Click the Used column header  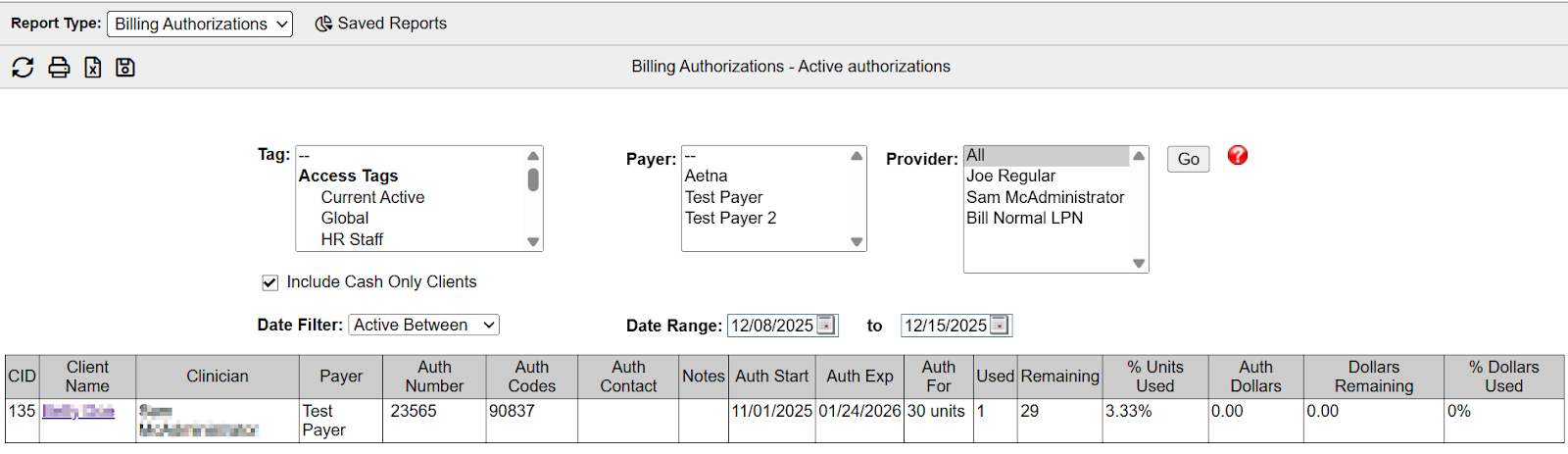(x=996, y=377)
